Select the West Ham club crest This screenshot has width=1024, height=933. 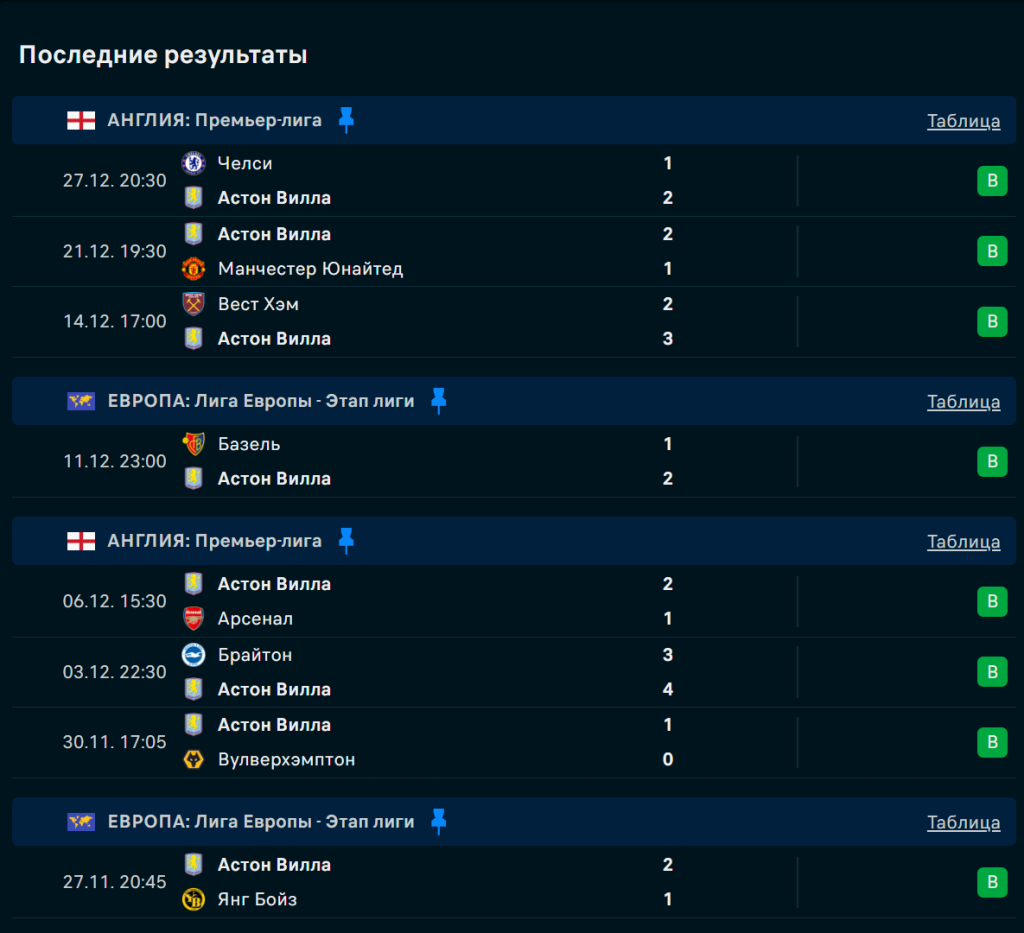[193, 304]
